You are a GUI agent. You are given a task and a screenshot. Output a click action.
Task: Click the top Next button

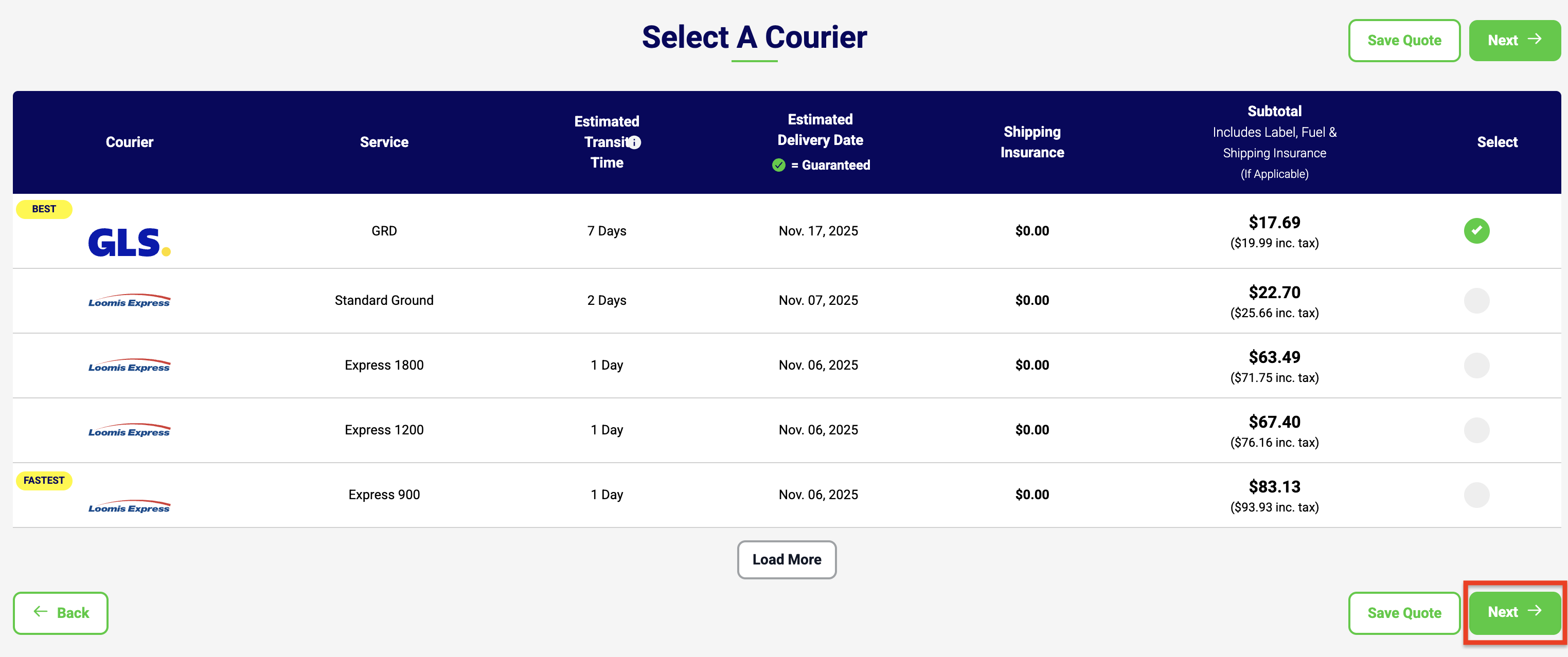[1514, 41]
